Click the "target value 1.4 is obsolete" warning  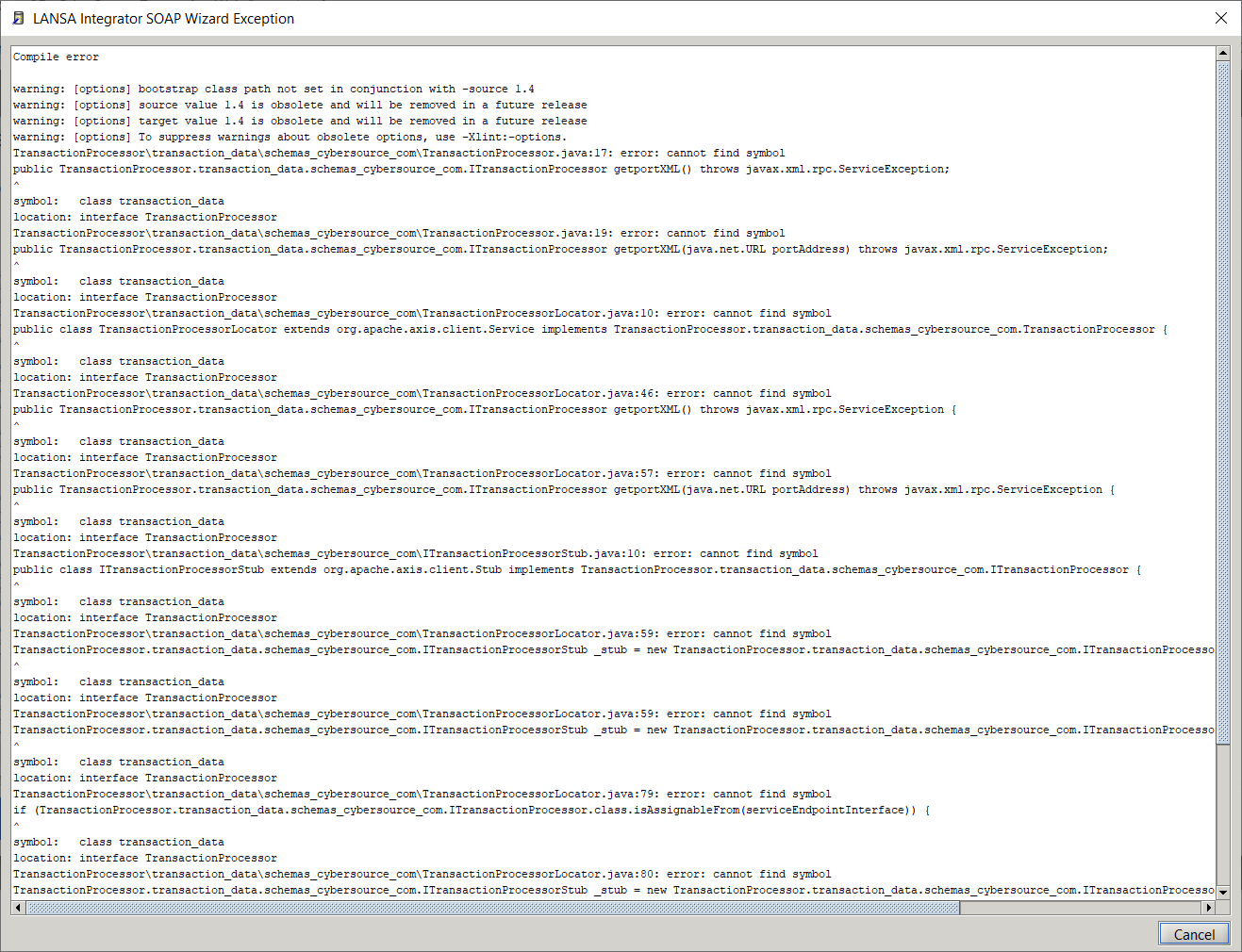point(300,121)
